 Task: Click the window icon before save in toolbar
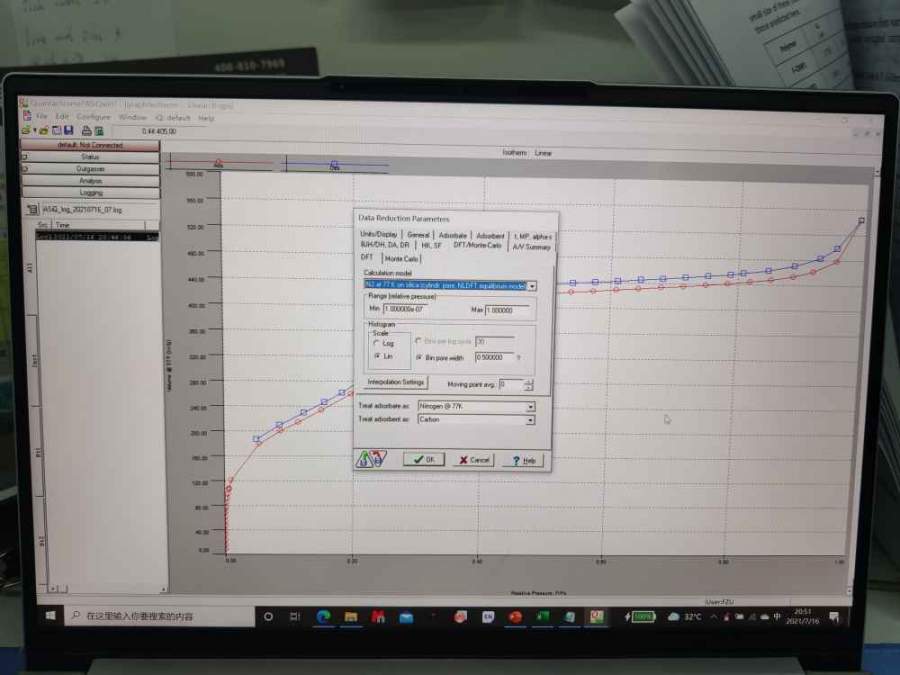click(57, 131)
